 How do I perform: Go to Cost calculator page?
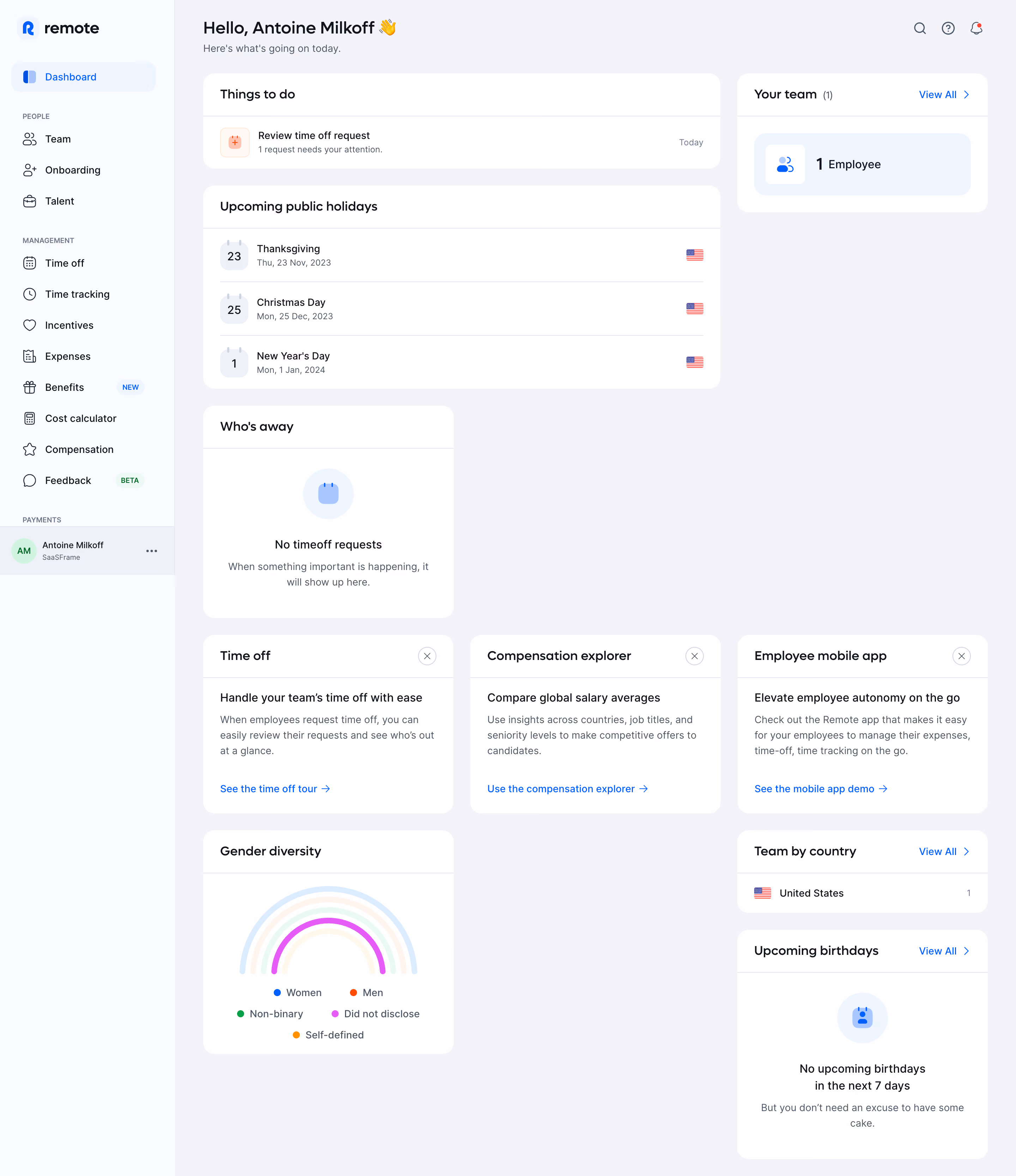point(84,418)
